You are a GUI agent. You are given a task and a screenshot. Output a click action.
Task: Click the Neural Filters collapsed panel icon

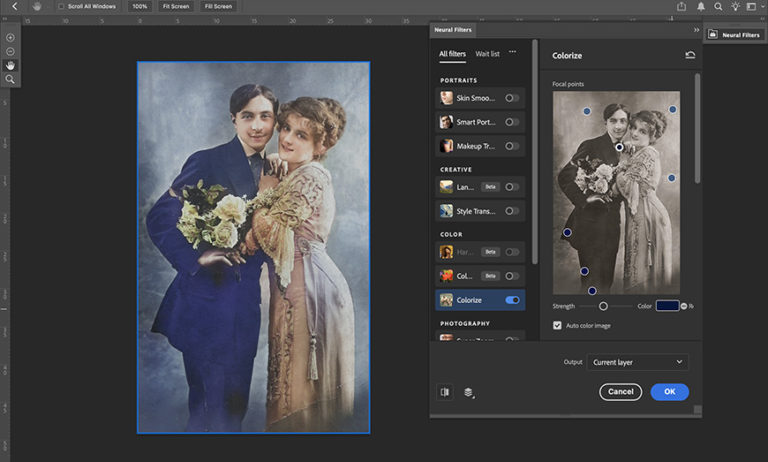(x=713, y=34)
